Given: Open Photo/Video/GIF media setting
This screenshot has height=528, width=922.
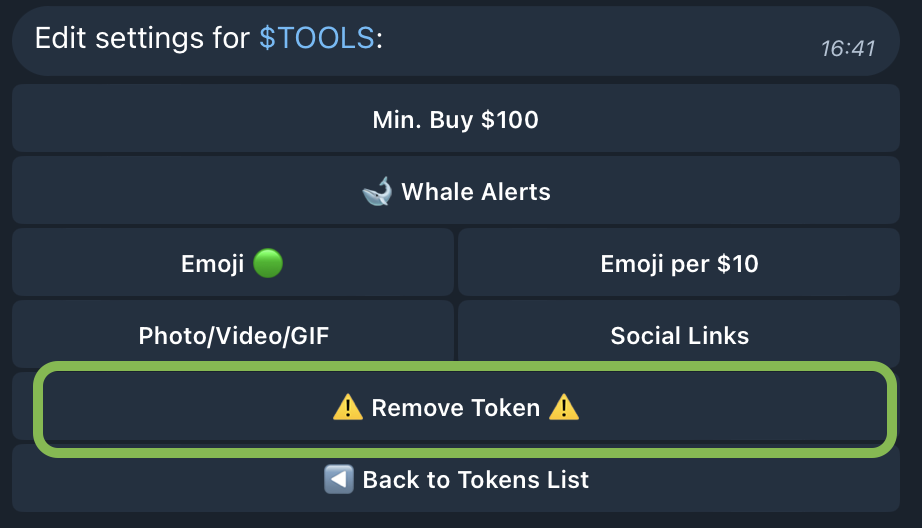Looking at the screenshot, I should [232, 335].
